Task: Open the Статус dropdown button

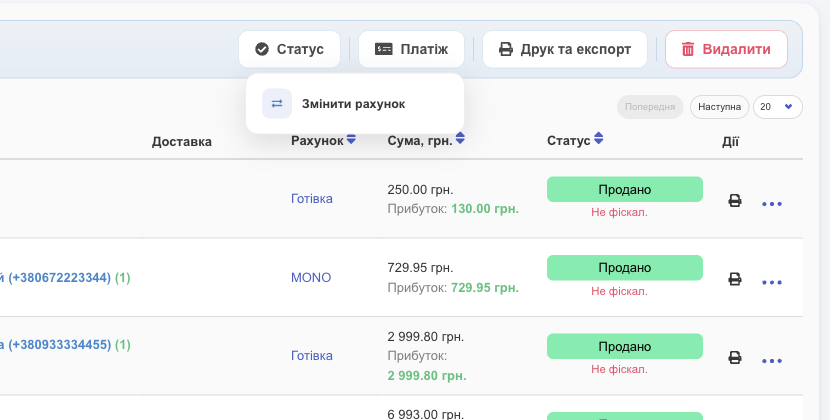Action: tap(289, 49)
